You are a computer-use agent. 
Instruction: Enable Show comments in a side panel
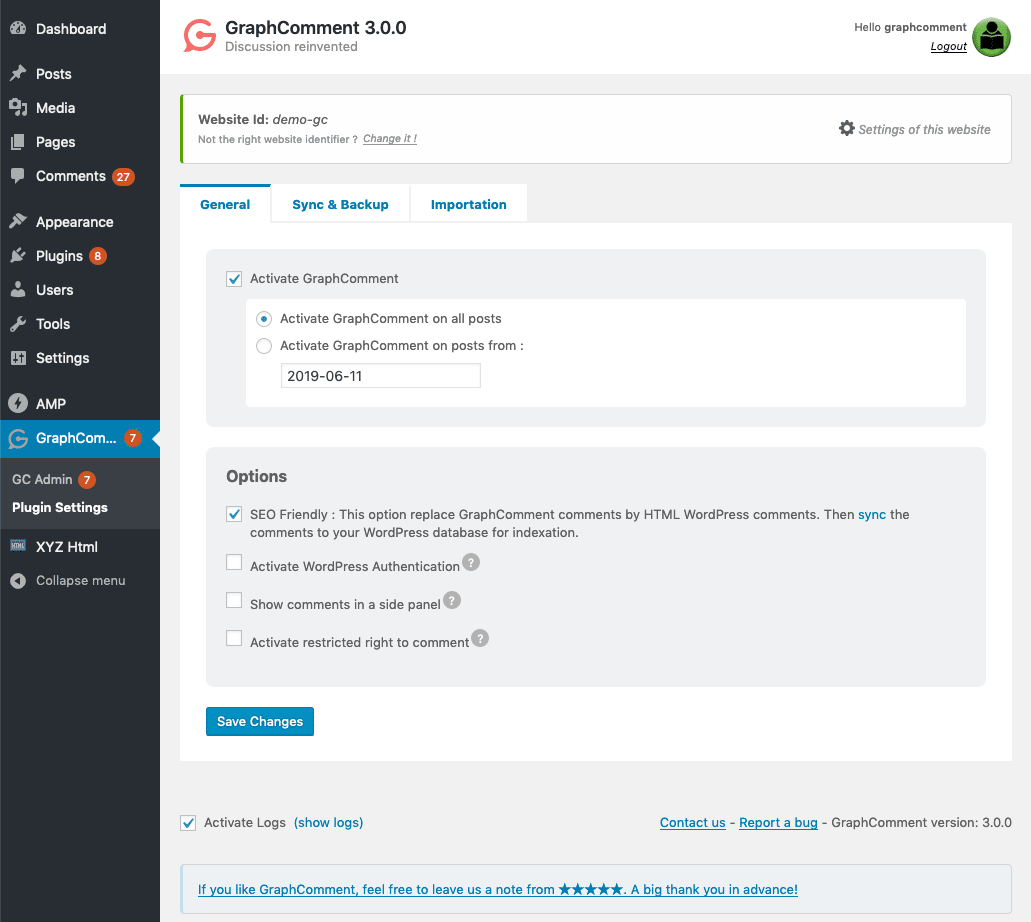(234, 600)
